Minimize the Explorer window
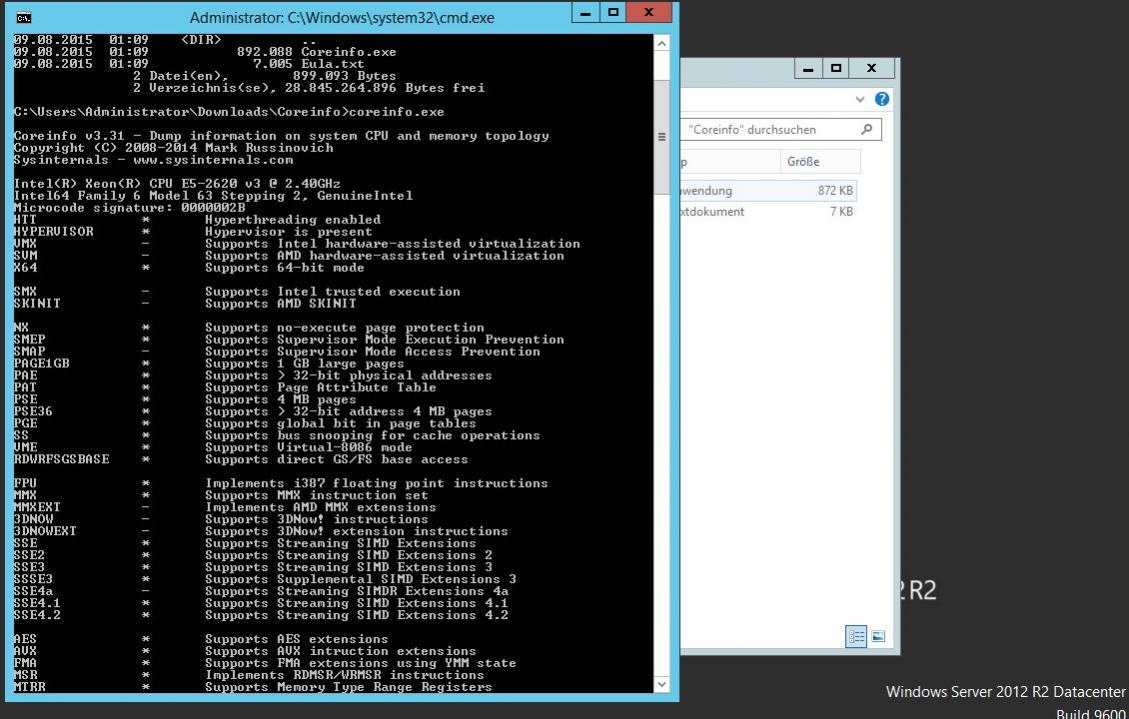The width and height of the screenshot is (1129, 719). point(808,68)
